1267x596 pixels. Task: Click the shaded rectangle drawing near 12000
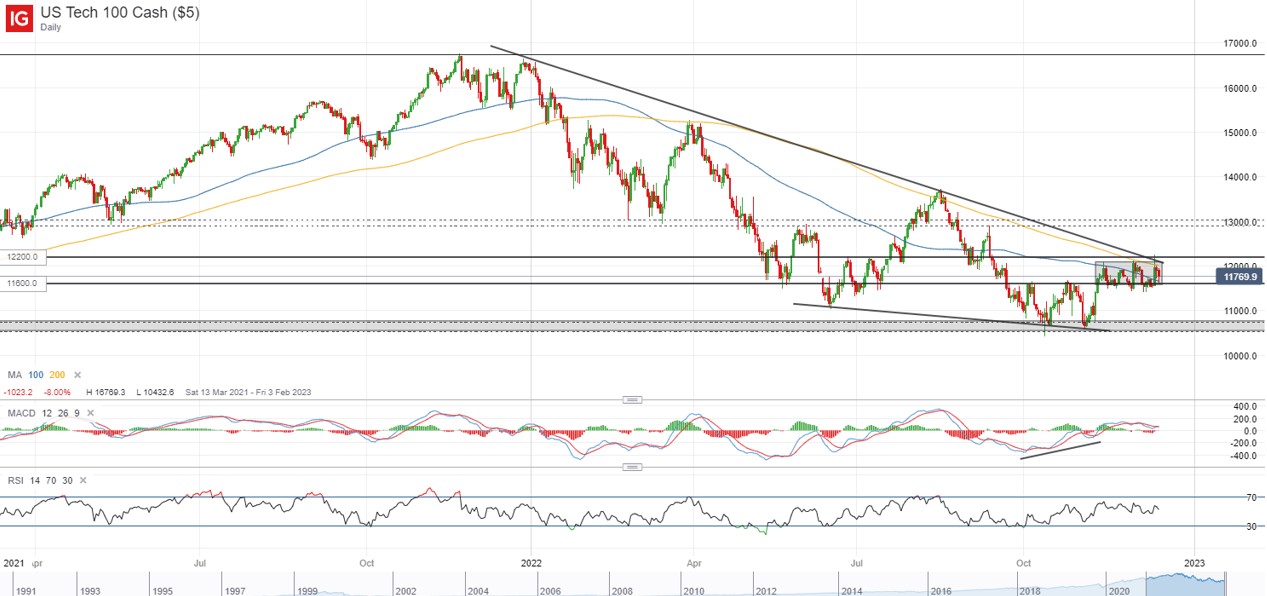[x=1130, y=273]
